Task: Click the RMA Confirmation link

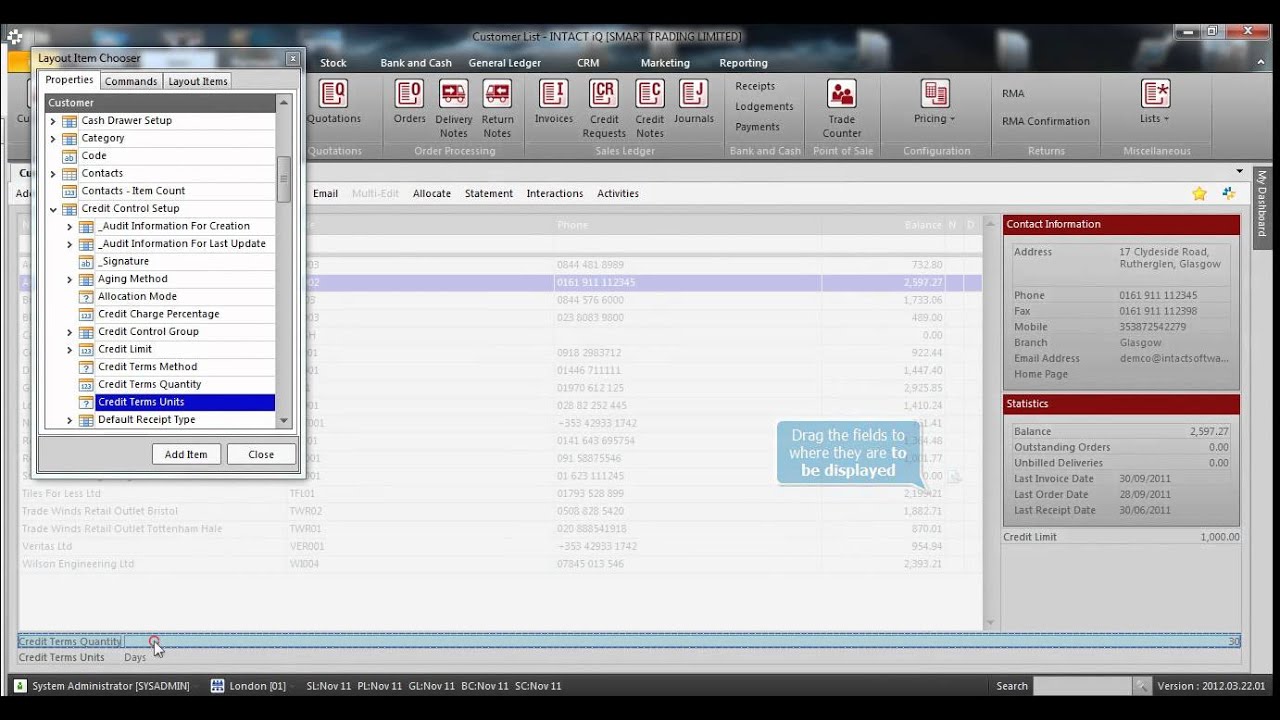Action: (1046, 122)
